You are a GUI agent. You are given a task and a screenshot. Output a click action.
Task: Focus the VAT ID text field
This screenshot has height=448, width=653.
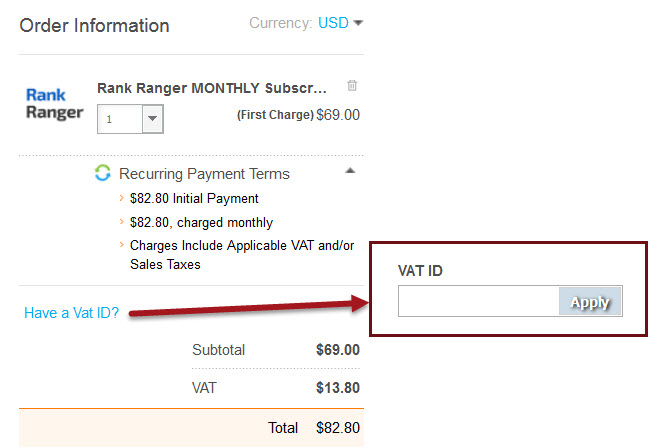coord(478,301)
